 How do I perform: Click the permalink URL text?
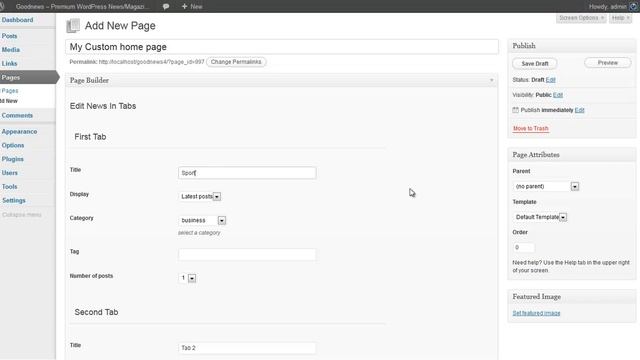[x=151, y=62]
